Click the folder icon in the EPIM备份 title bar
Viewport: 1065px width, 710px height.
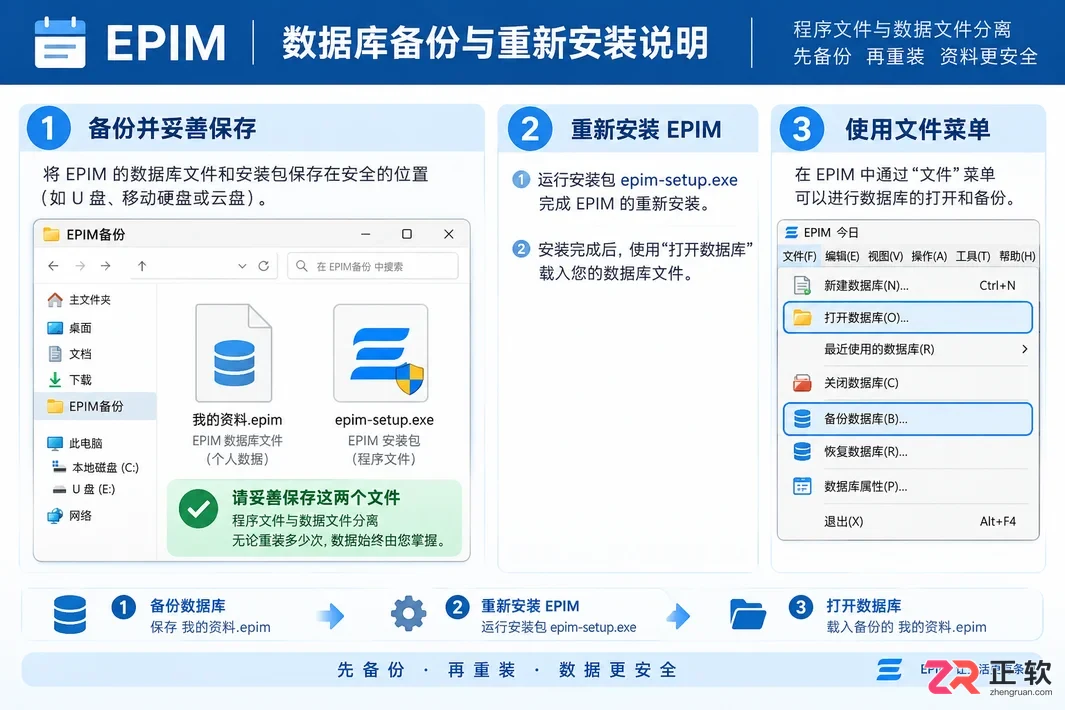click(x=51, y=234)
